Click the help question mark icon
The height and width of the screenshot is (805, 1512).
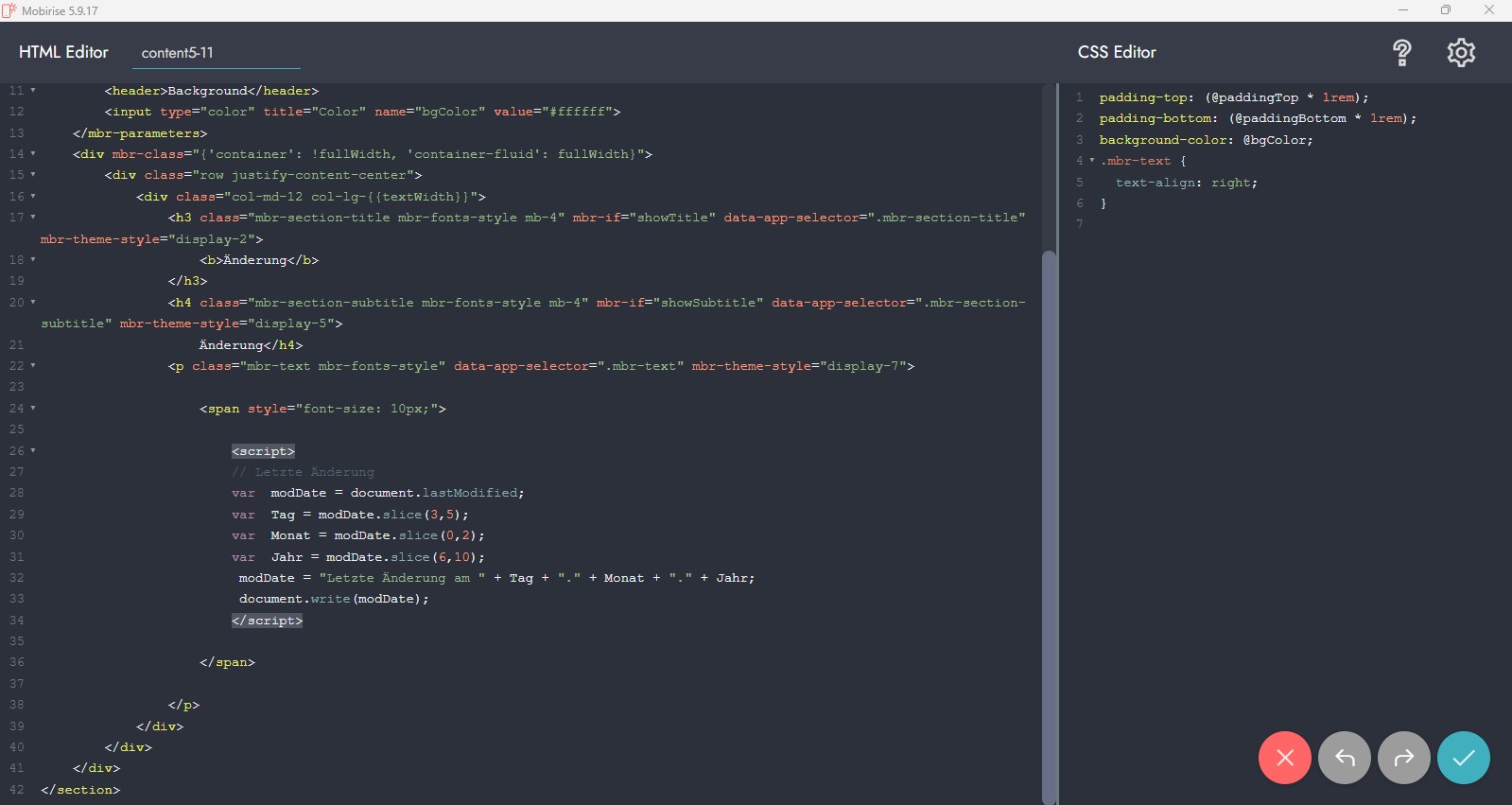[1401, 53]
